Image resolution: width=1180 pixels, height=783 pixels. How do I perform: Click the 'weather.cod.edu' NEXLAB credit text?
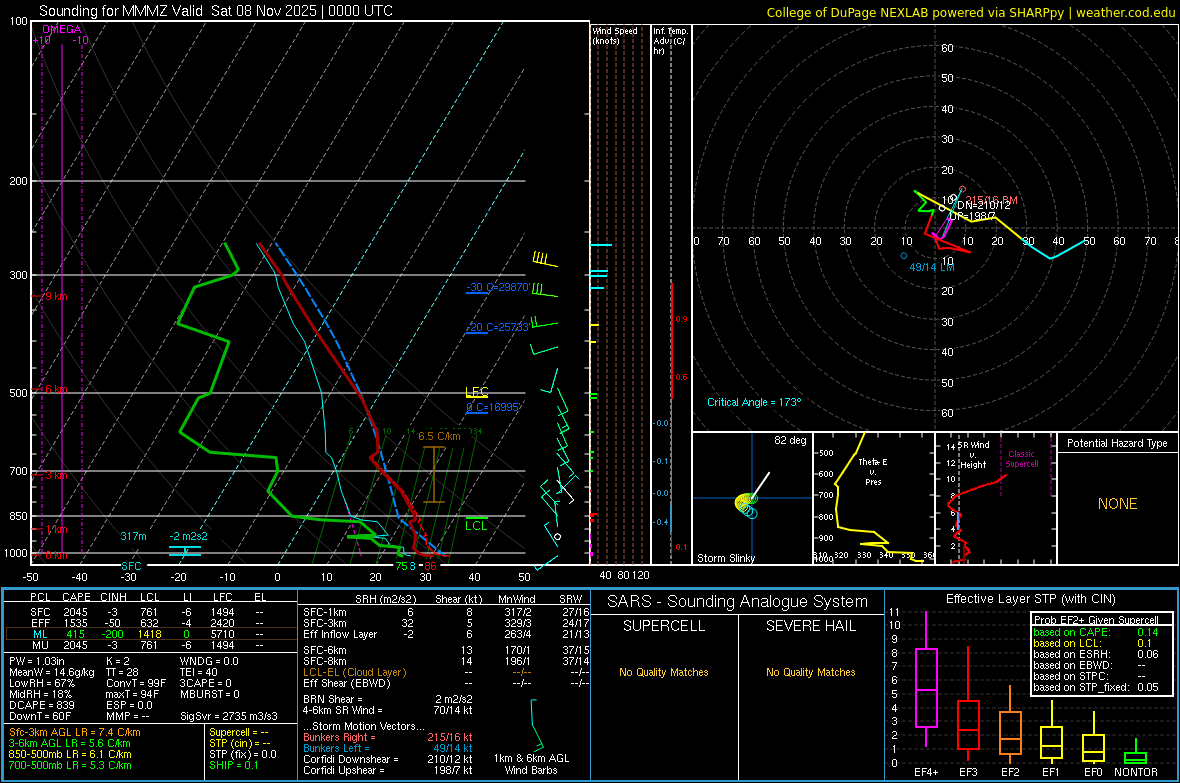point(1125,12)
